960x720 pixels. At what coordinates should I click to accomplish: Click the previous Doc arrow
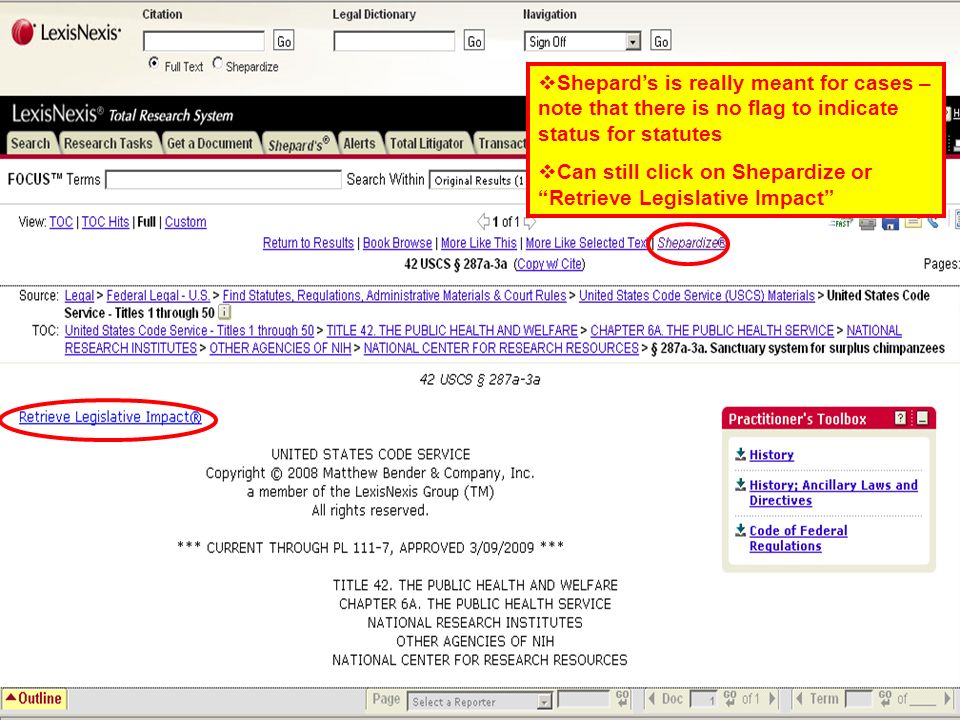pyautogui.click(x=651, y=699)
